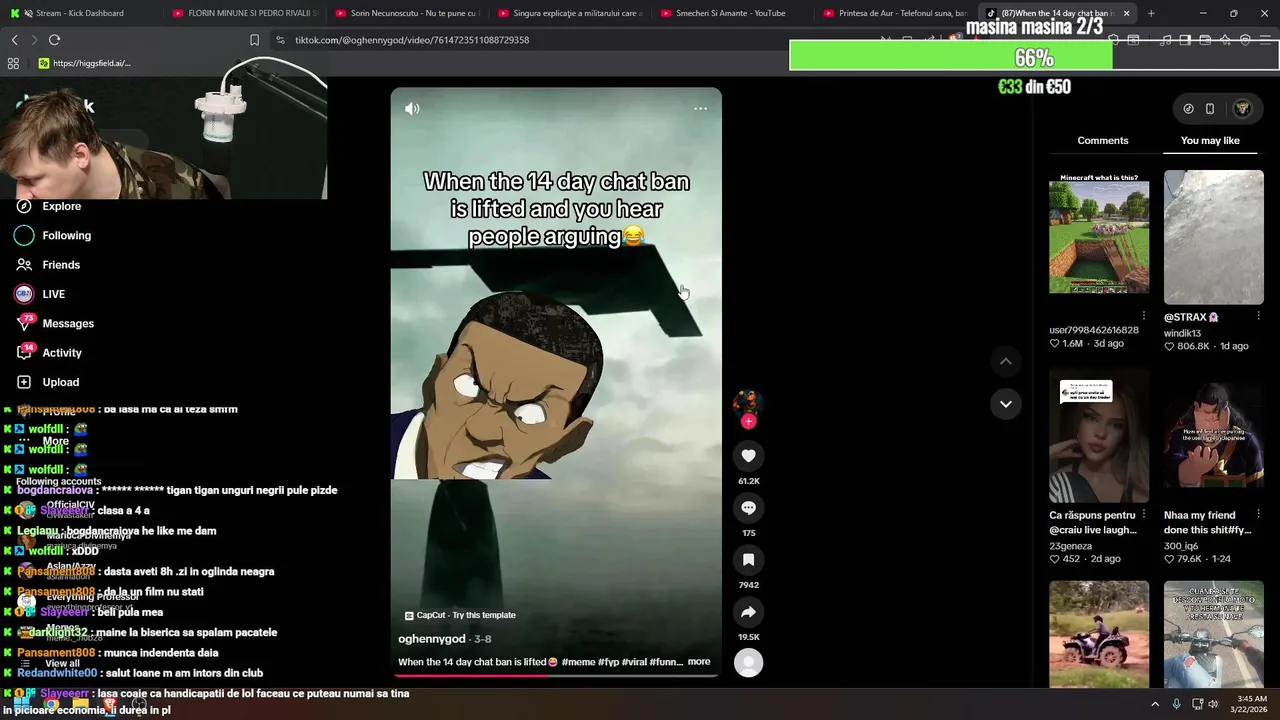Open the video more options (three dots)

point(700,109)
